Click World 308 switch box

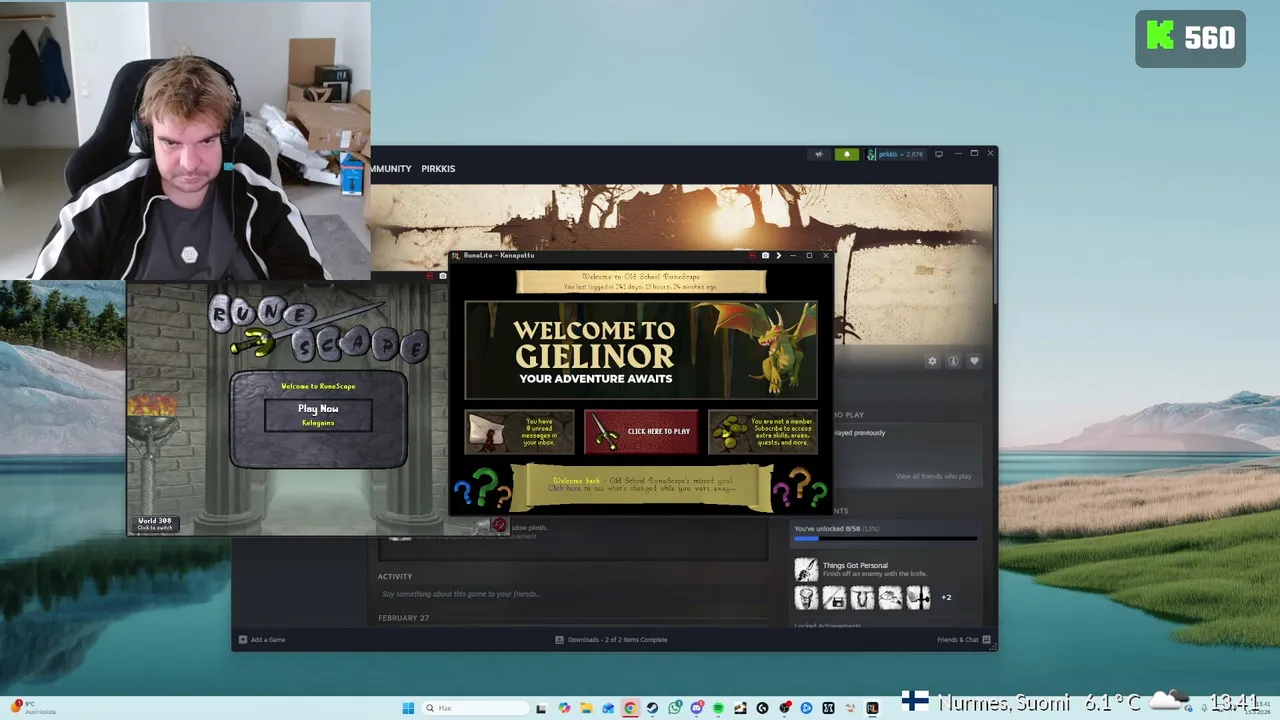(x=155, y=523)
